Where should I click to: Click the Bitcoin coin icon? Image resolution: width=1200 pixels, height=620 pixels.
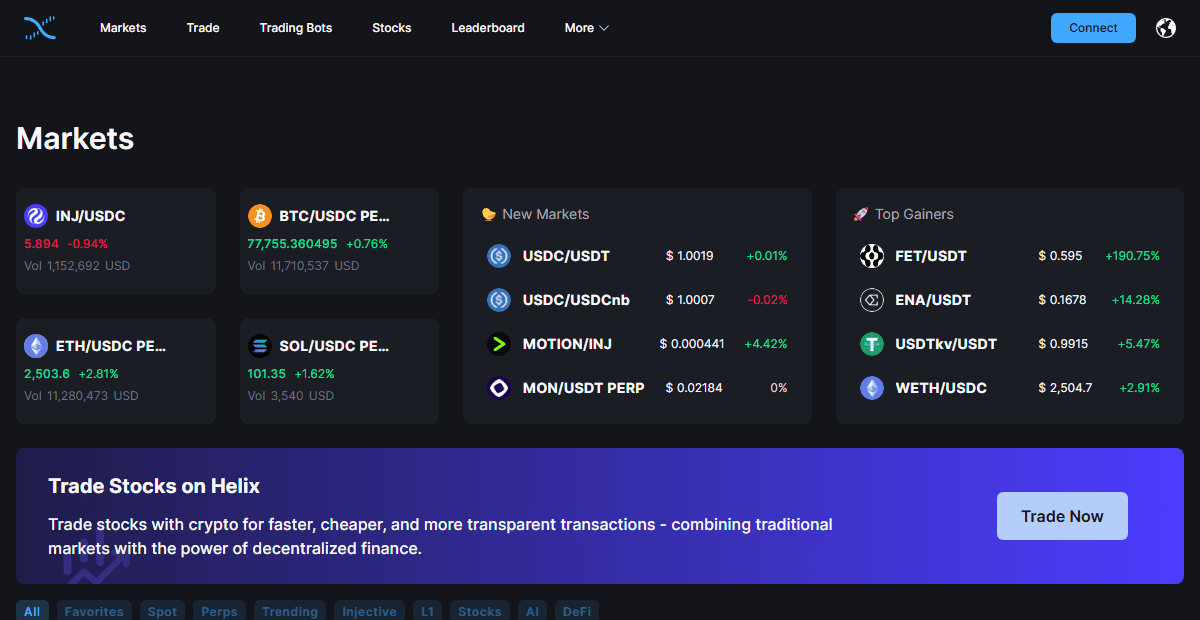(x=260, y=216)
